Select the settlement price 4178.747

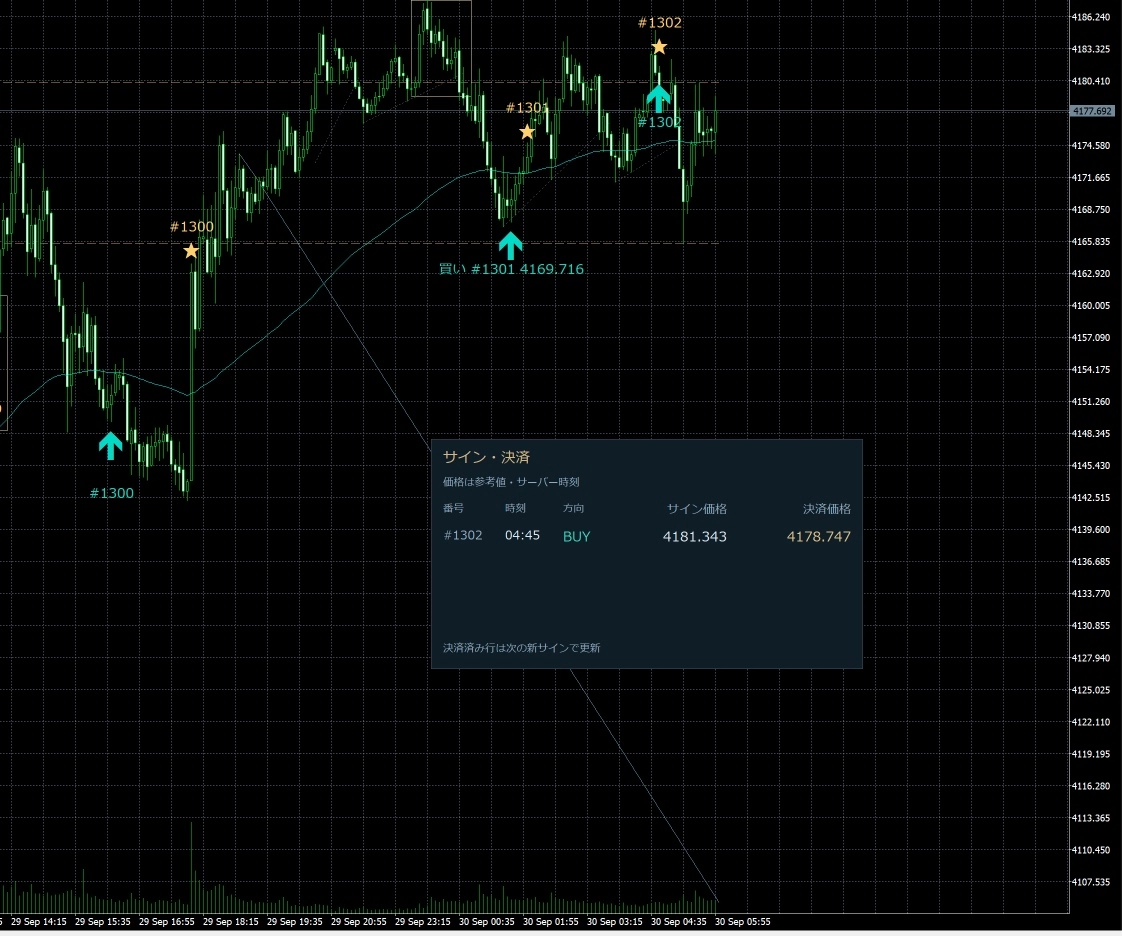tap(819, 537)
